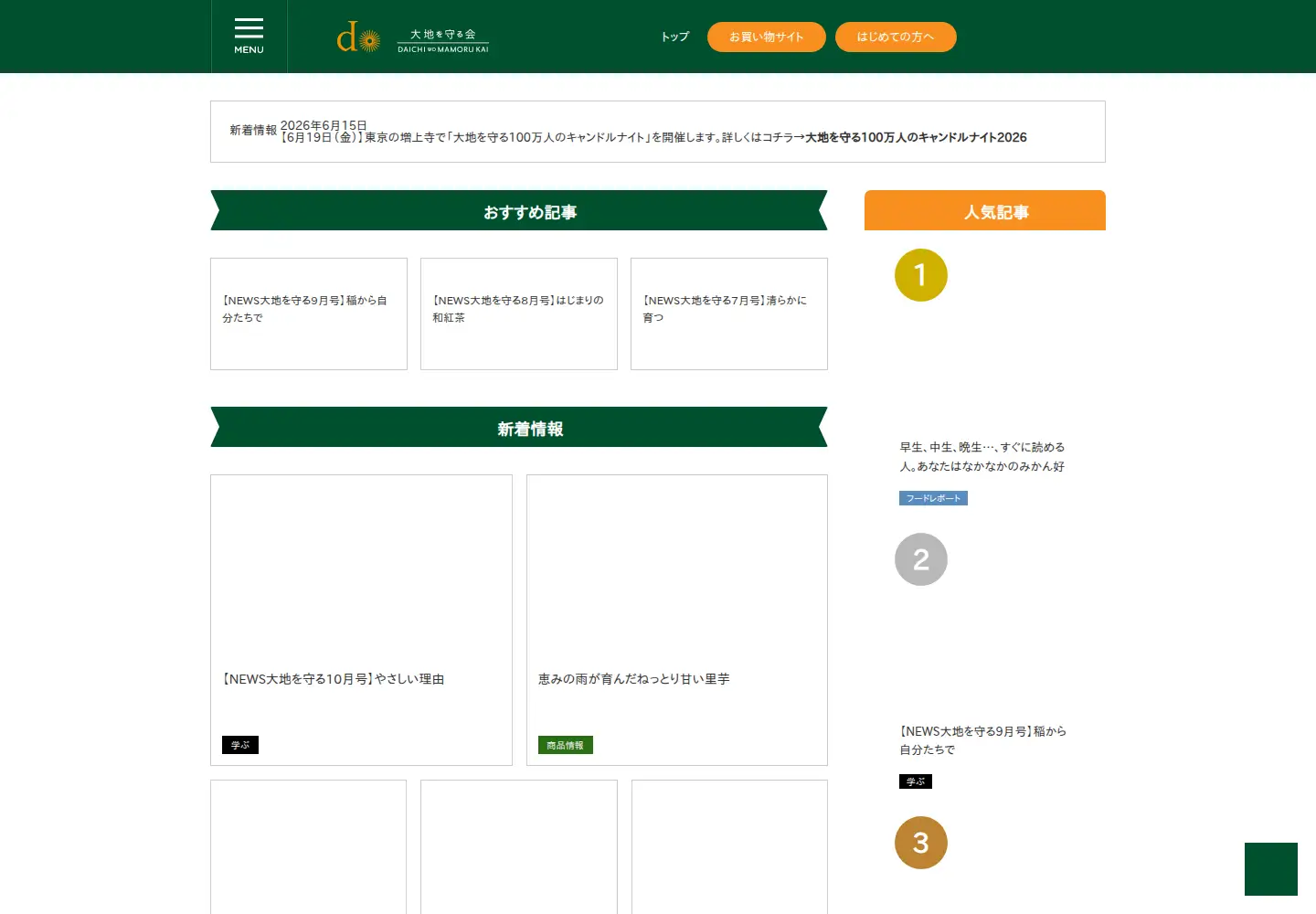The height and width of the screenshot is (914, 1316).
Task: Open the 9月号 稲から自分たちで recommended card
Action: point(309,314)
